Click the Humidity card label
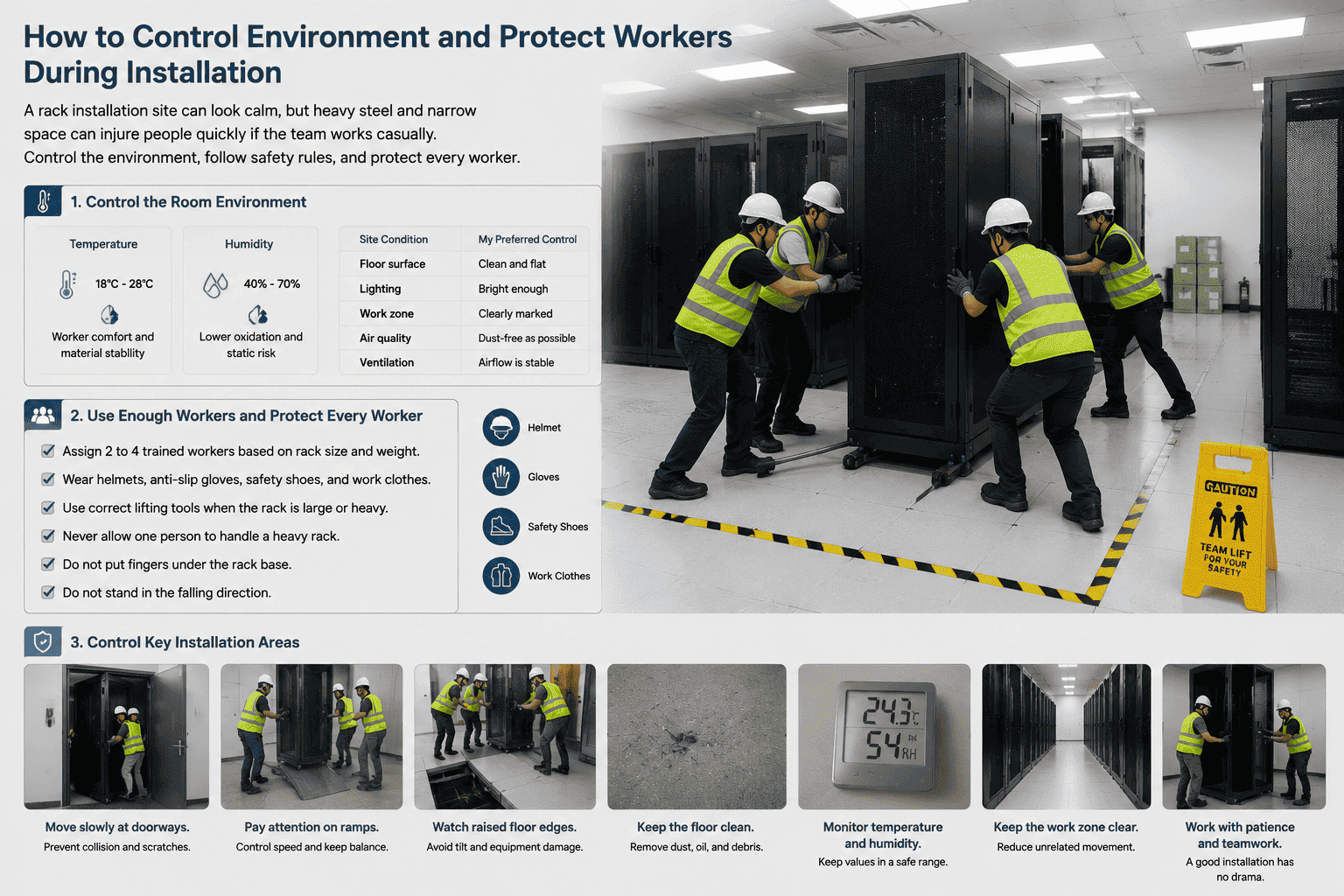1344x896 pixels. [x=249, y=244]
